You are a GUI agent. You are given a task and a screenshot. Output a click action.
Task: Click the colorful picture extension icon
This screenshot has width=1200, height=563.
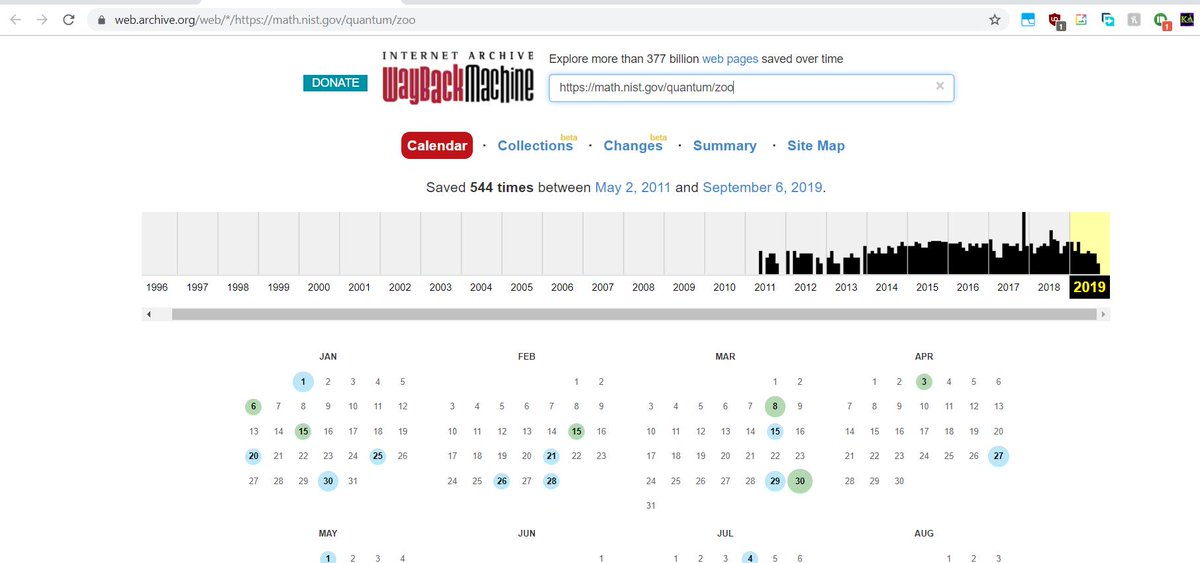(1081, 19)
